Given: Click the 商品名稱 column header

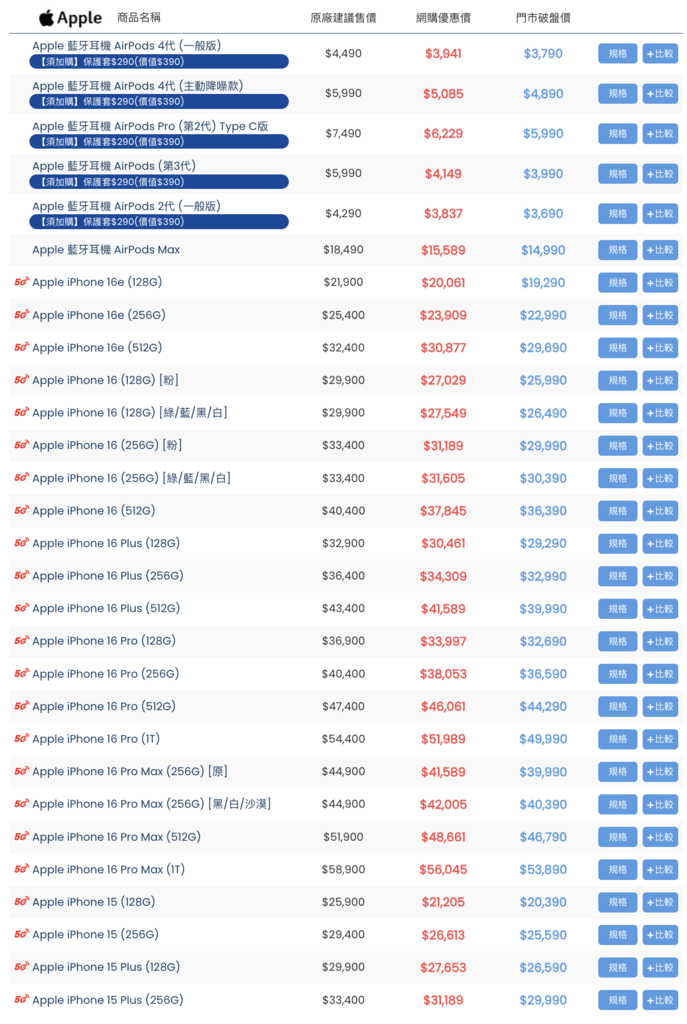Looking at the screenshot, I should click(x=138, y=18).
